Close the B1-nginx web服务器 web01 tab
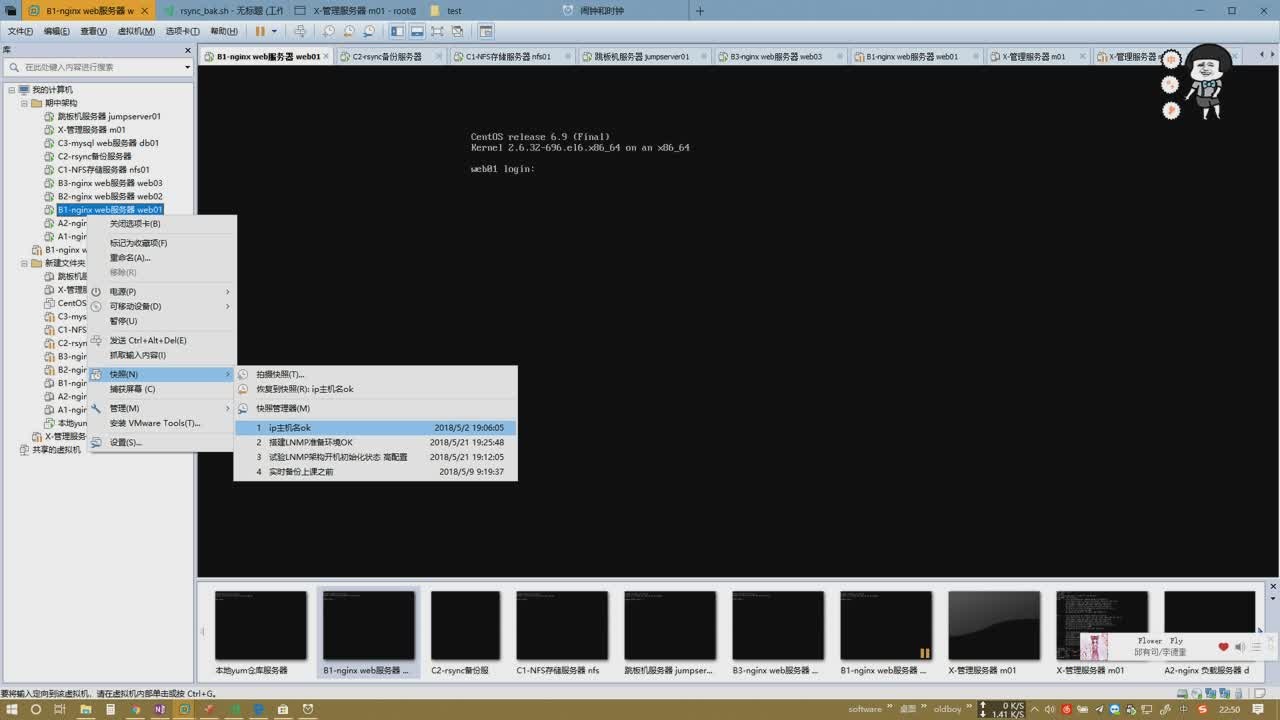1280x720 pixels. (327, 56)
